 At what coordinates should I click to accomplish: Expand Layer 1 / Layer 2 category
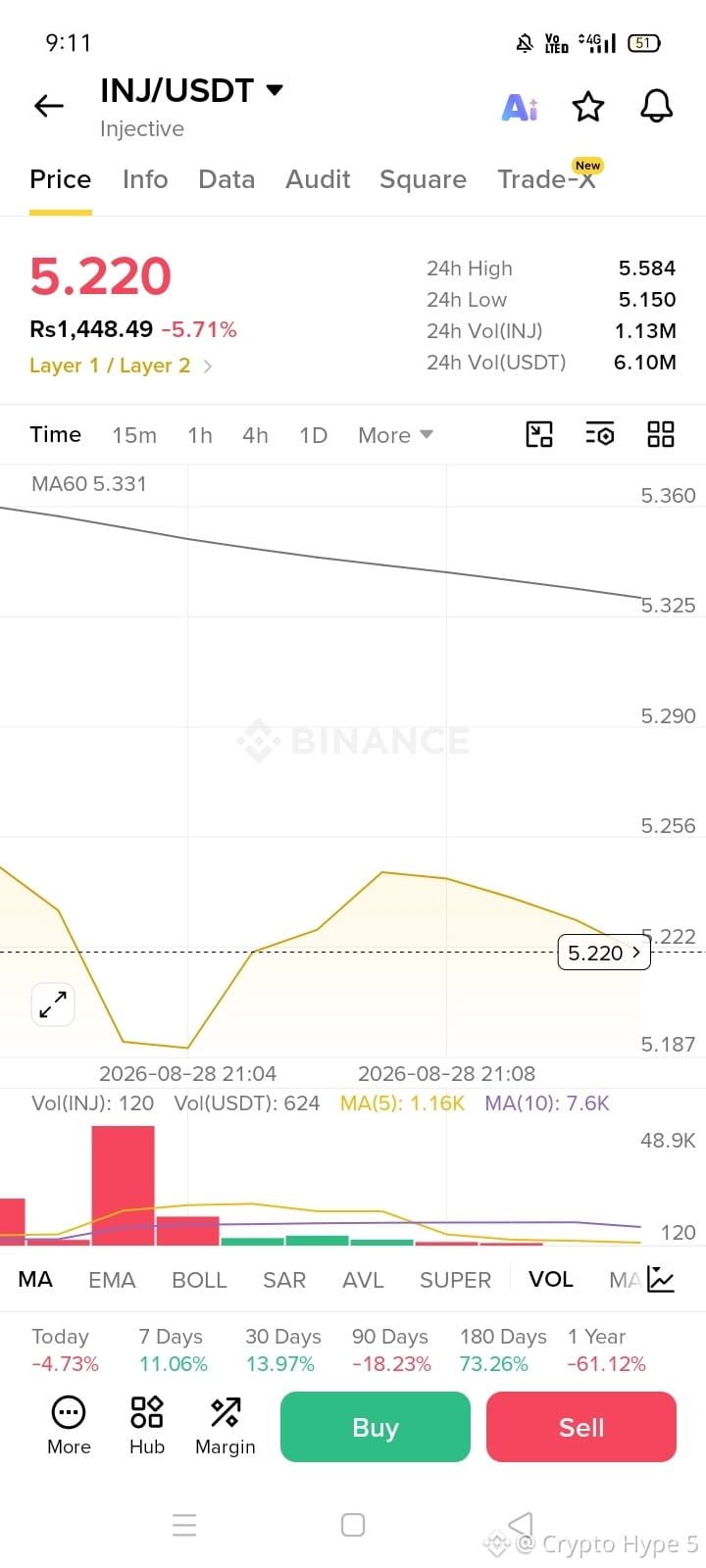click(121, 366)
